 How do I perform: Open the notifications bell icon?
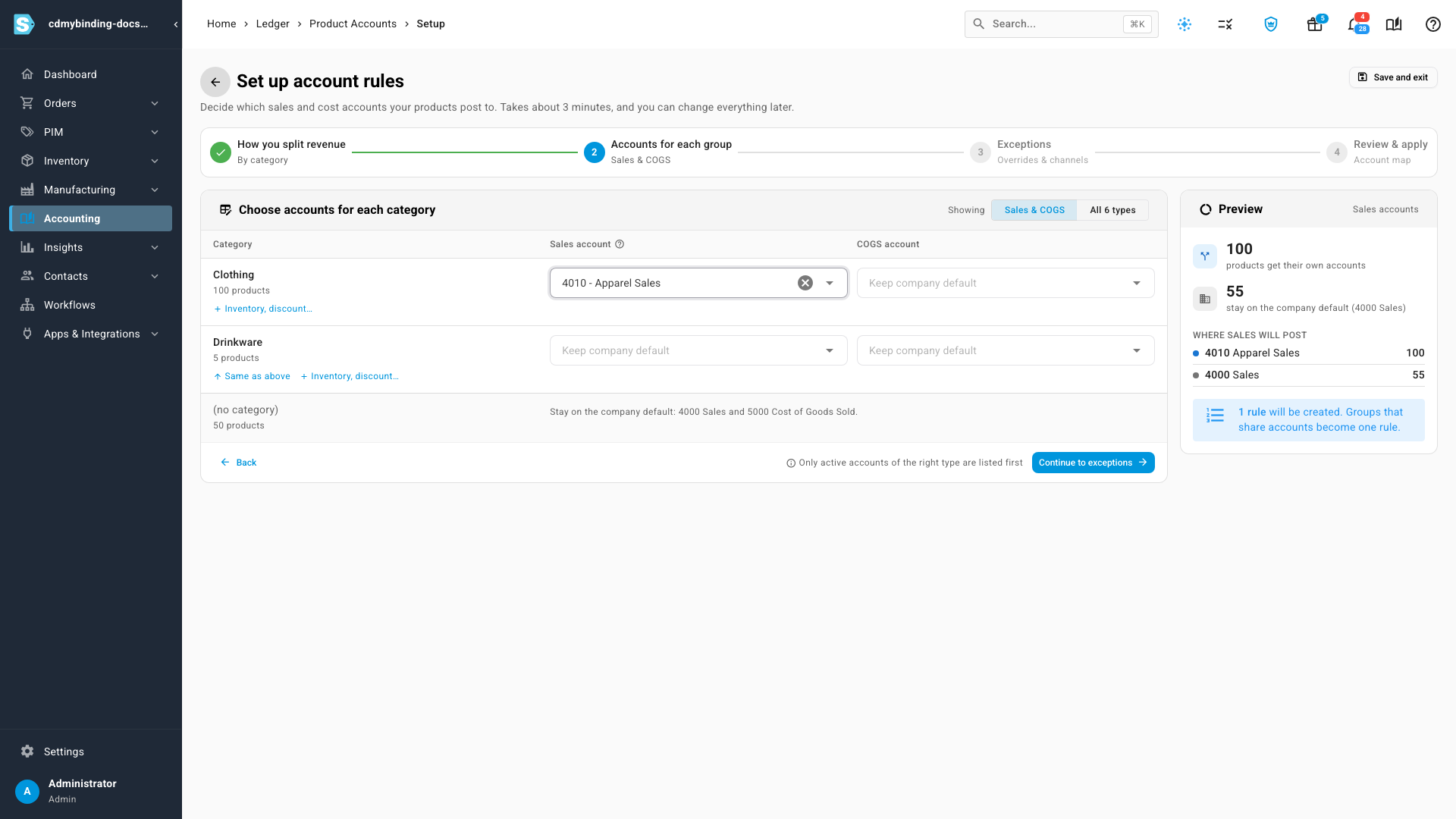[x=1354, y=24]
